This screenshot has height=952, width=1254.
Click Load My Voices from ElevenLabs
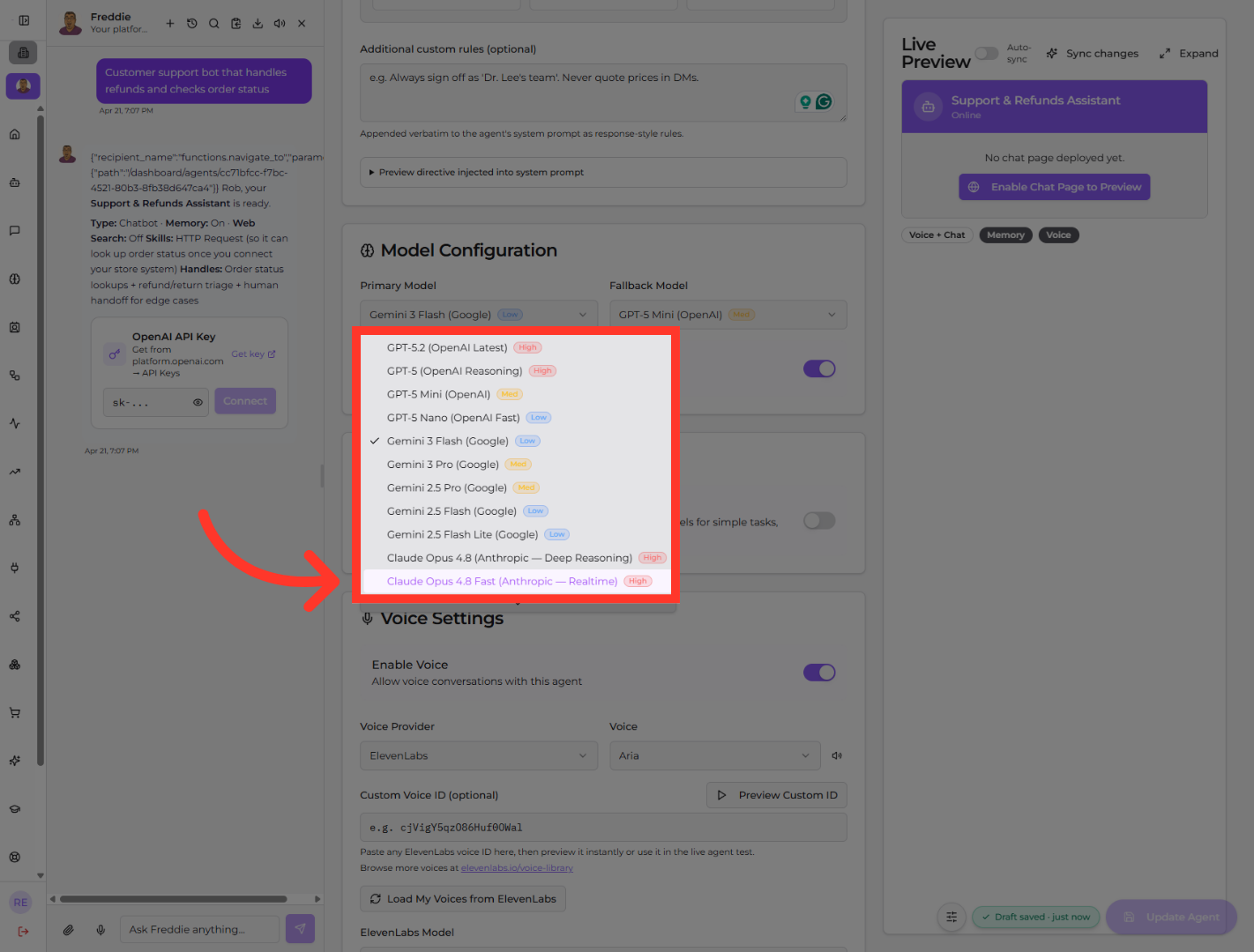(463, 899)
